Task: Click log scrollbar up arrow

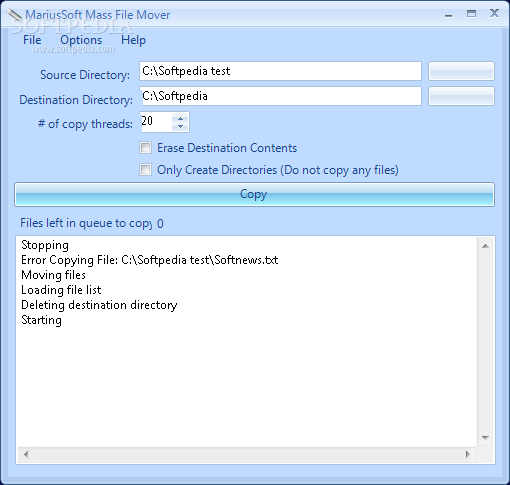Action: click(485, 246)
